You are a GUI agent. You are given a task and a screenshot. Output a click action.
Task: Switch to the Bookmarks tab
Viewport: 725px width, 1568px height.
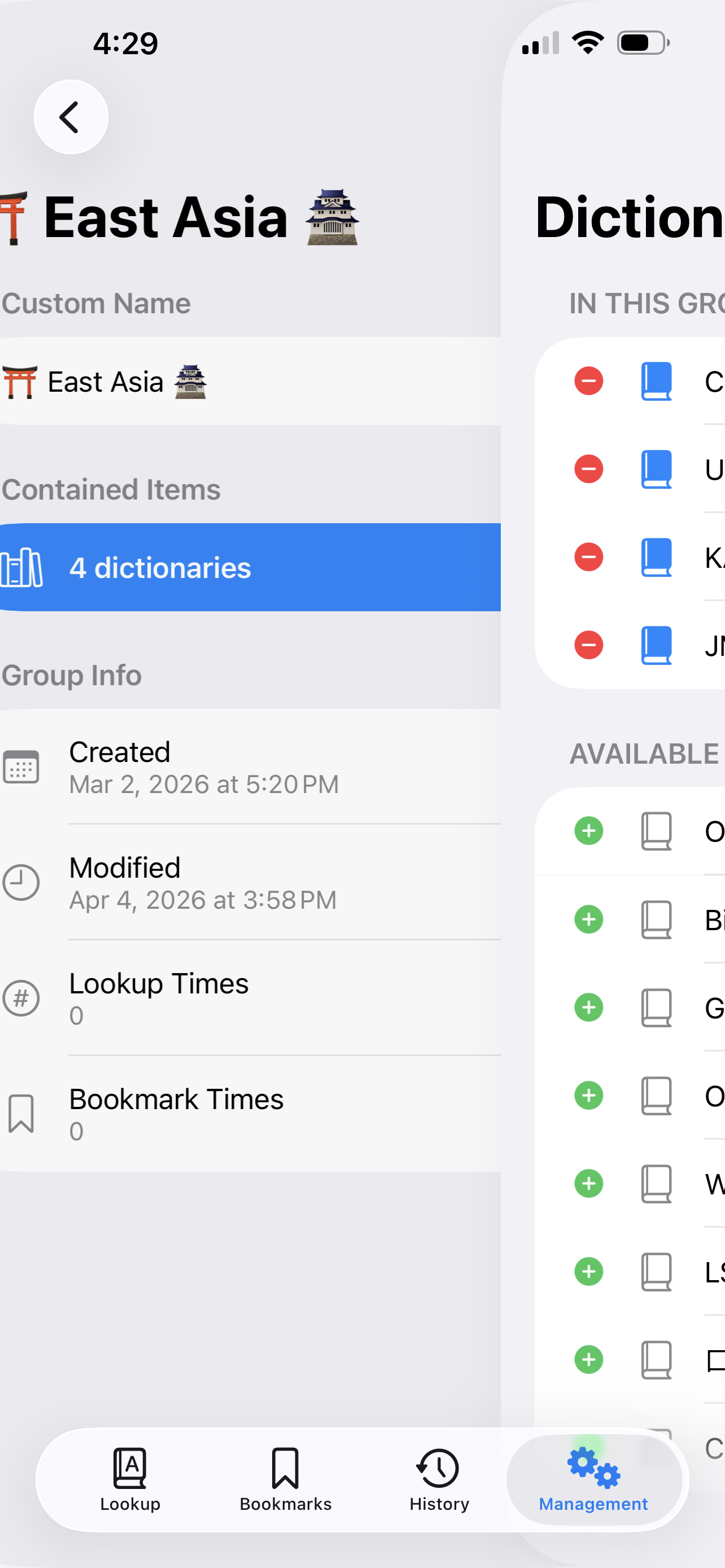(x=285, y=1478)
